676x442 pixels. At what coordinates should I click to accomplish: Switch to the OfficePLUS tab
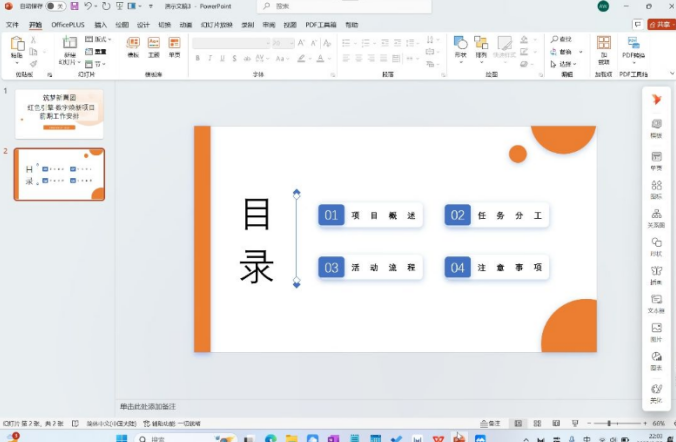click(68, 23)
